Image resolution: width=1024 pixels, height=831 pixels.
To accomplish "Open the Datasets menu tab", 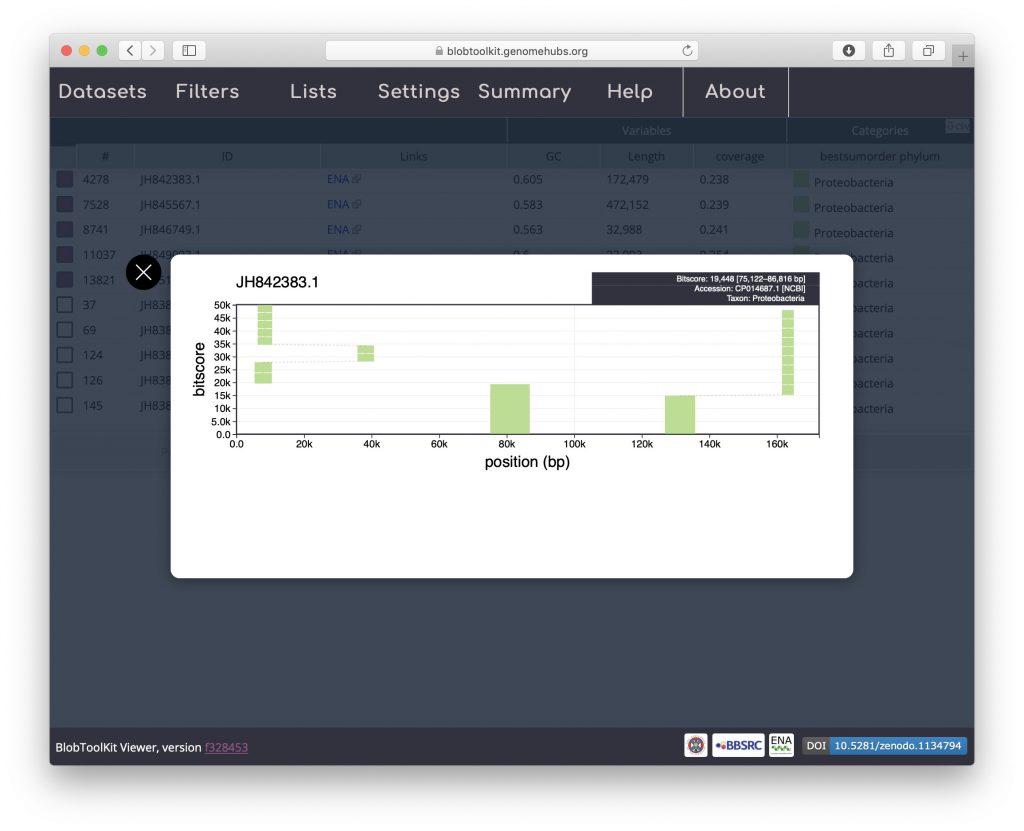I will click(x=102, y=92).
